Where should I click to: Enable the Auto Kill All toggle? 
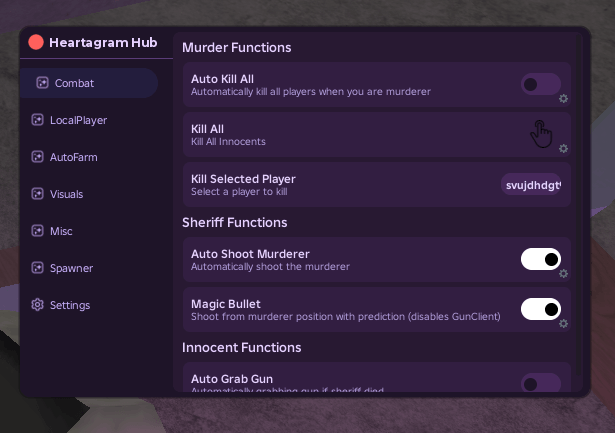tap(541, 84)
